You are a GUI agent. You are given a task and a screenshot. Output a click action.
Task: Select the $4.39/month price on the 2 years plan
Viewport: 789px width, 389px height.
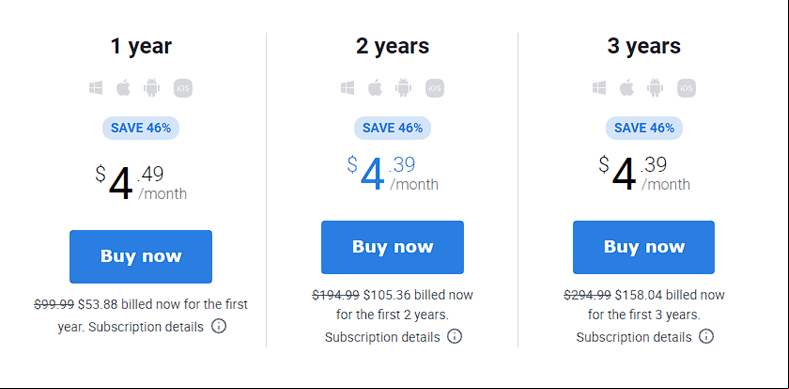tap(392, 174)
